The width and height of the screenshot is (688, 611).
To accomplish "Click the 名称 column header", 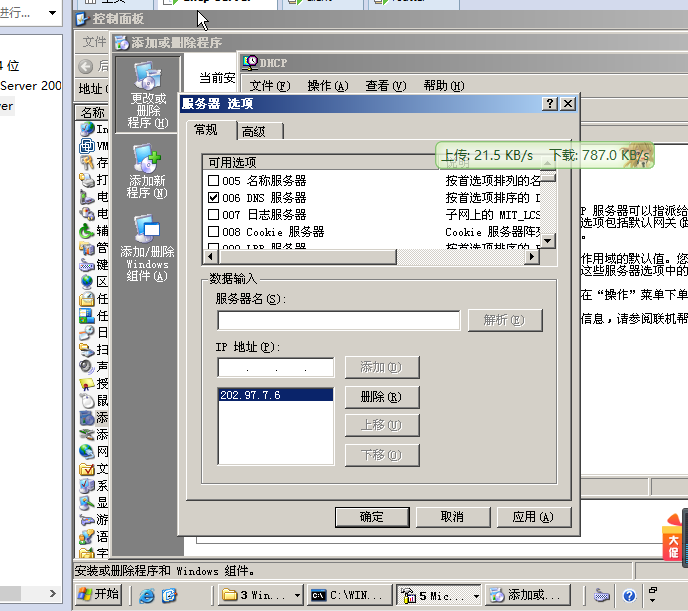I will pyautogui.click(x=92, y=112).
